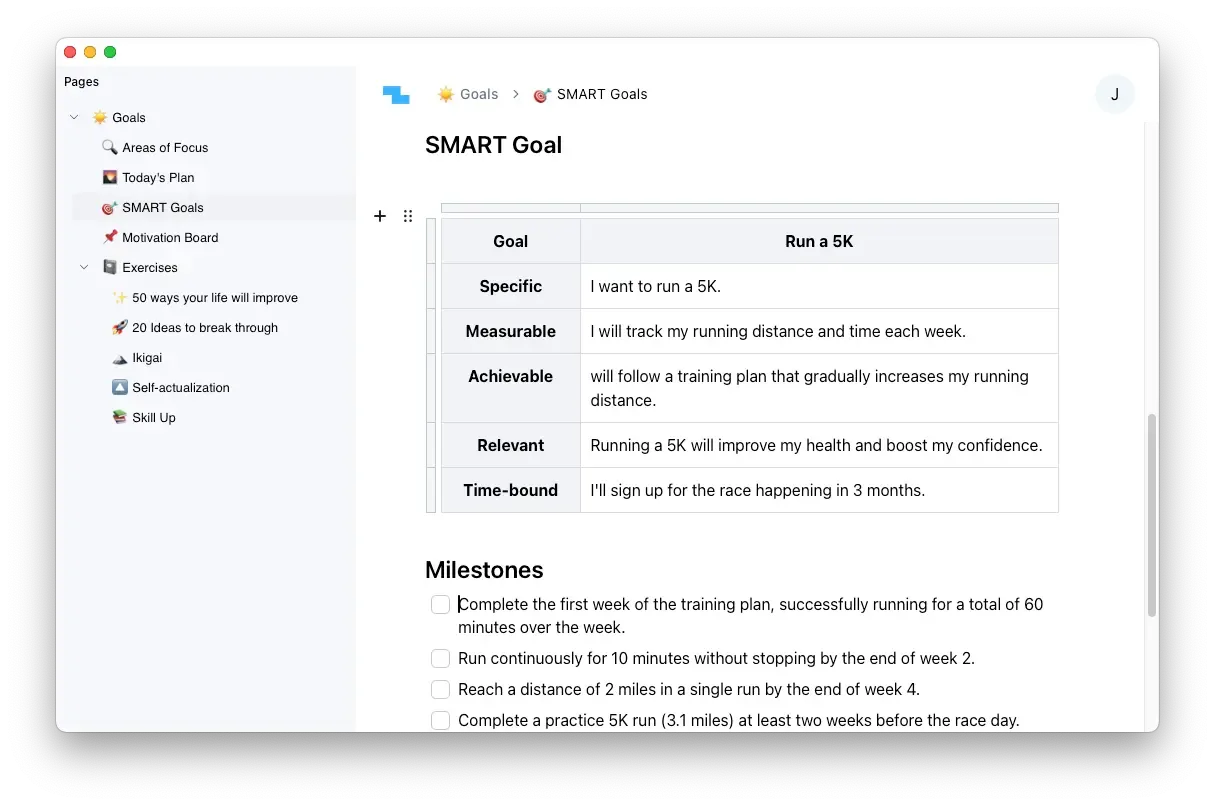This screenshot has height=806, width=1215.
Task: Click the blue app logo icon
Action: click(396, 95)
